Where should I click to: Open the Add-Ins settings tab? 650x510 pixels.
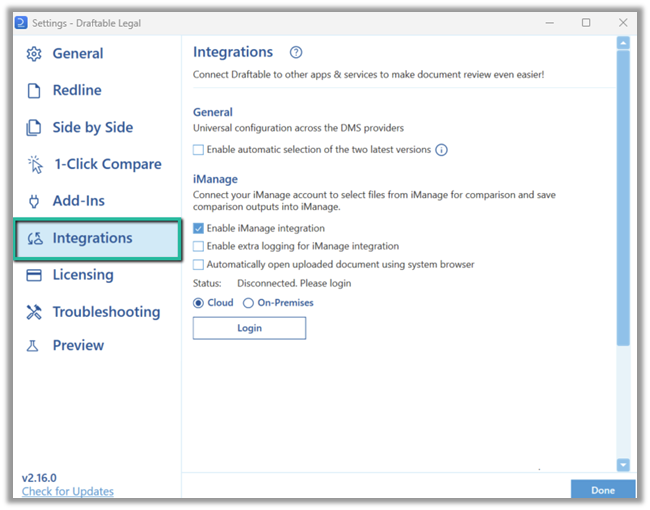79,201
